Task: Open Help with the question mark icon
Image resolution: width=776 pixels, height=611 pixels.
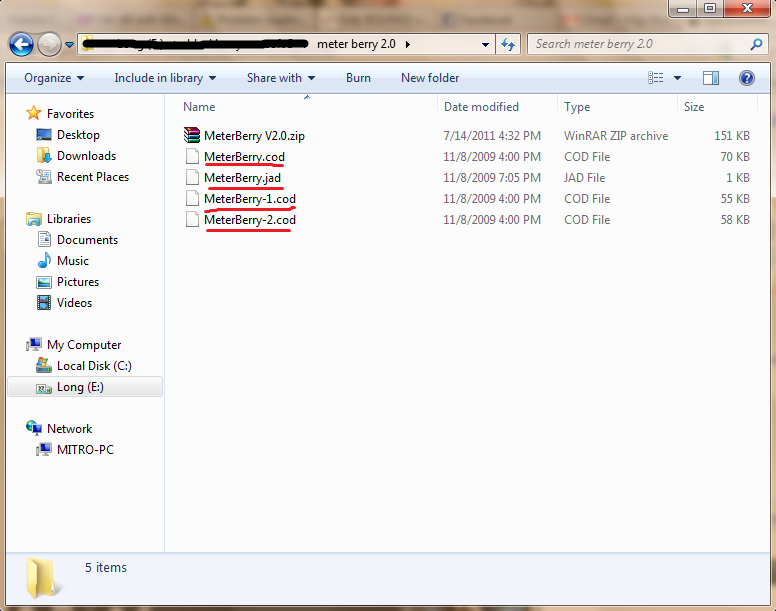Action: [747, 78]
